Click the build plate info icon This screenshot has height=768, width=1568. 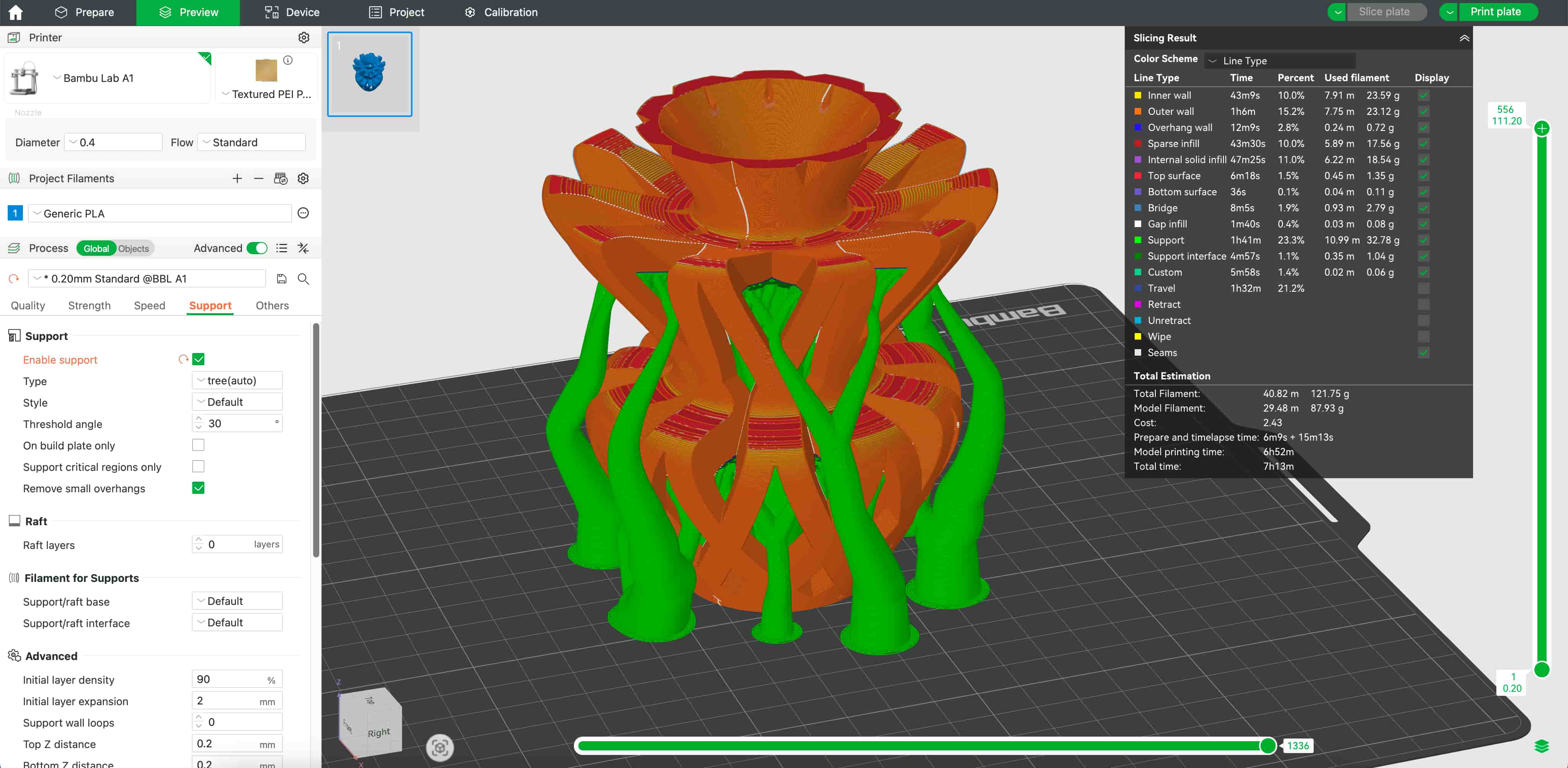(288, 60)
